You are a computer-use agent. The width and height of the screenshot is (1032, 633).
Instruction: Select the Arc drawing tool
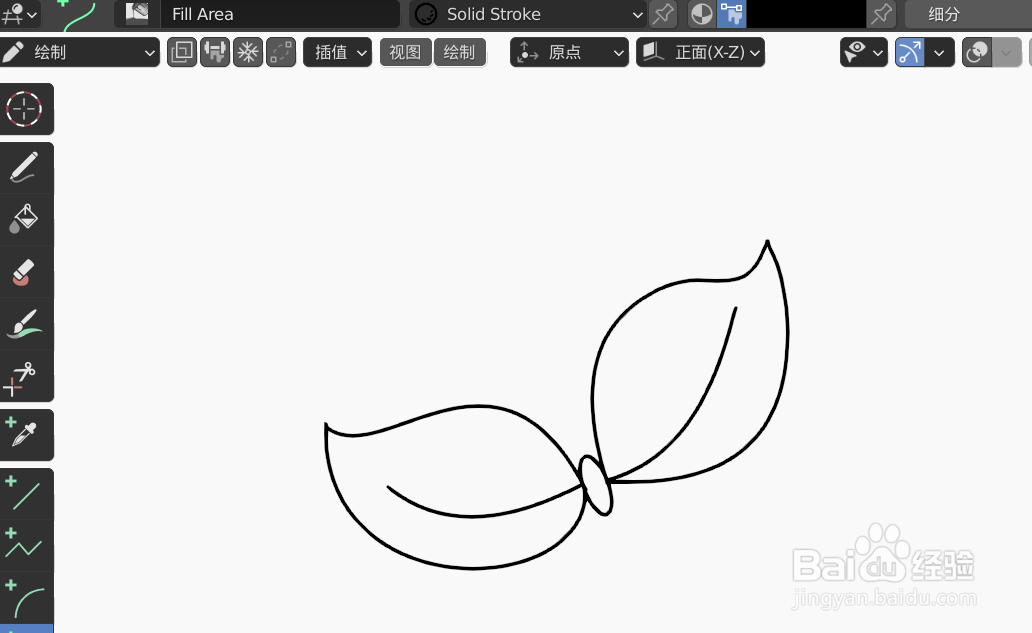coord(27,598)
